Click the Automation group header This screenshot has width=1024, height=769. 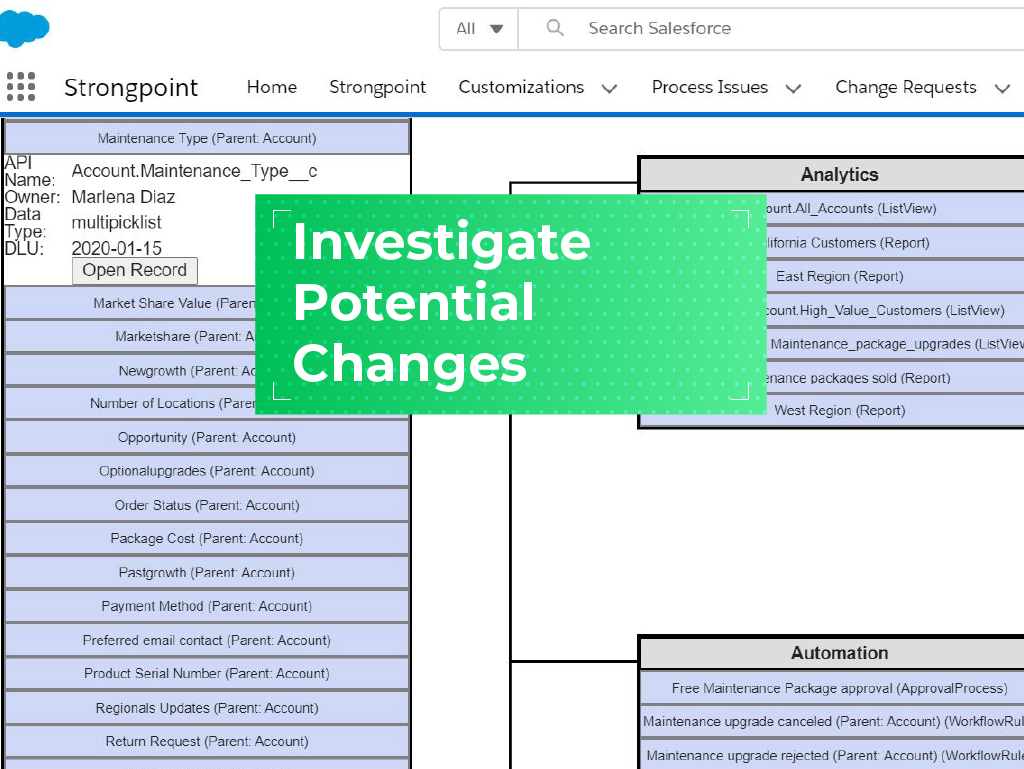[x=839, y=653]
